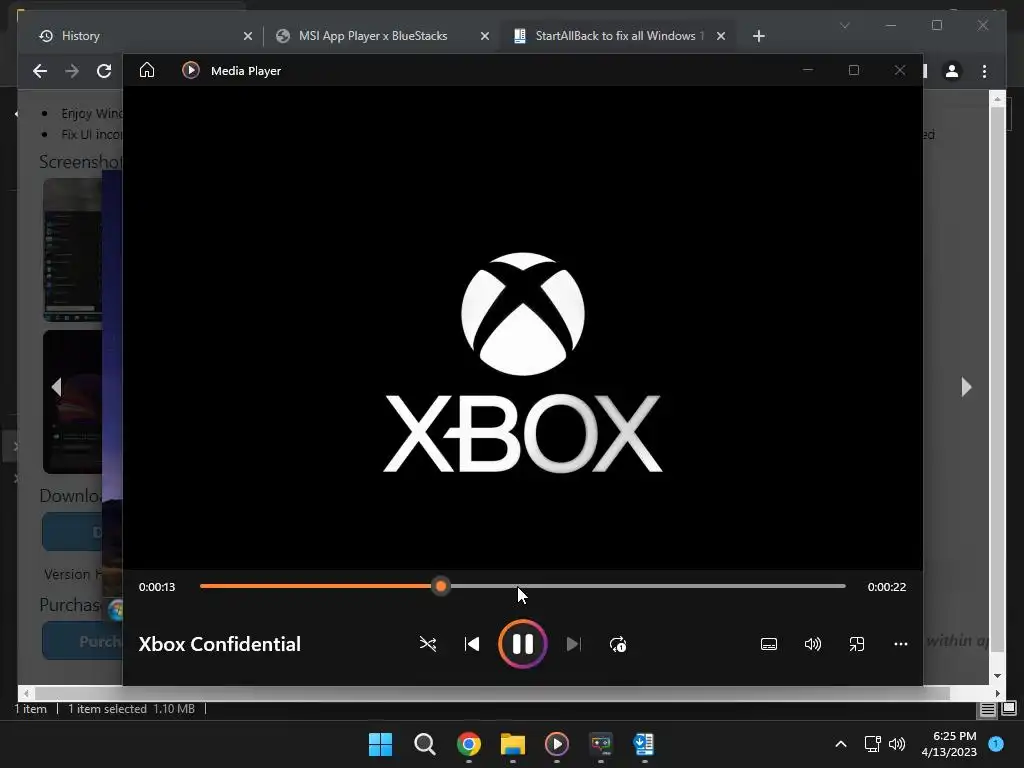
Task: Close the MSI App Player tab
Action: pos(485,36)
